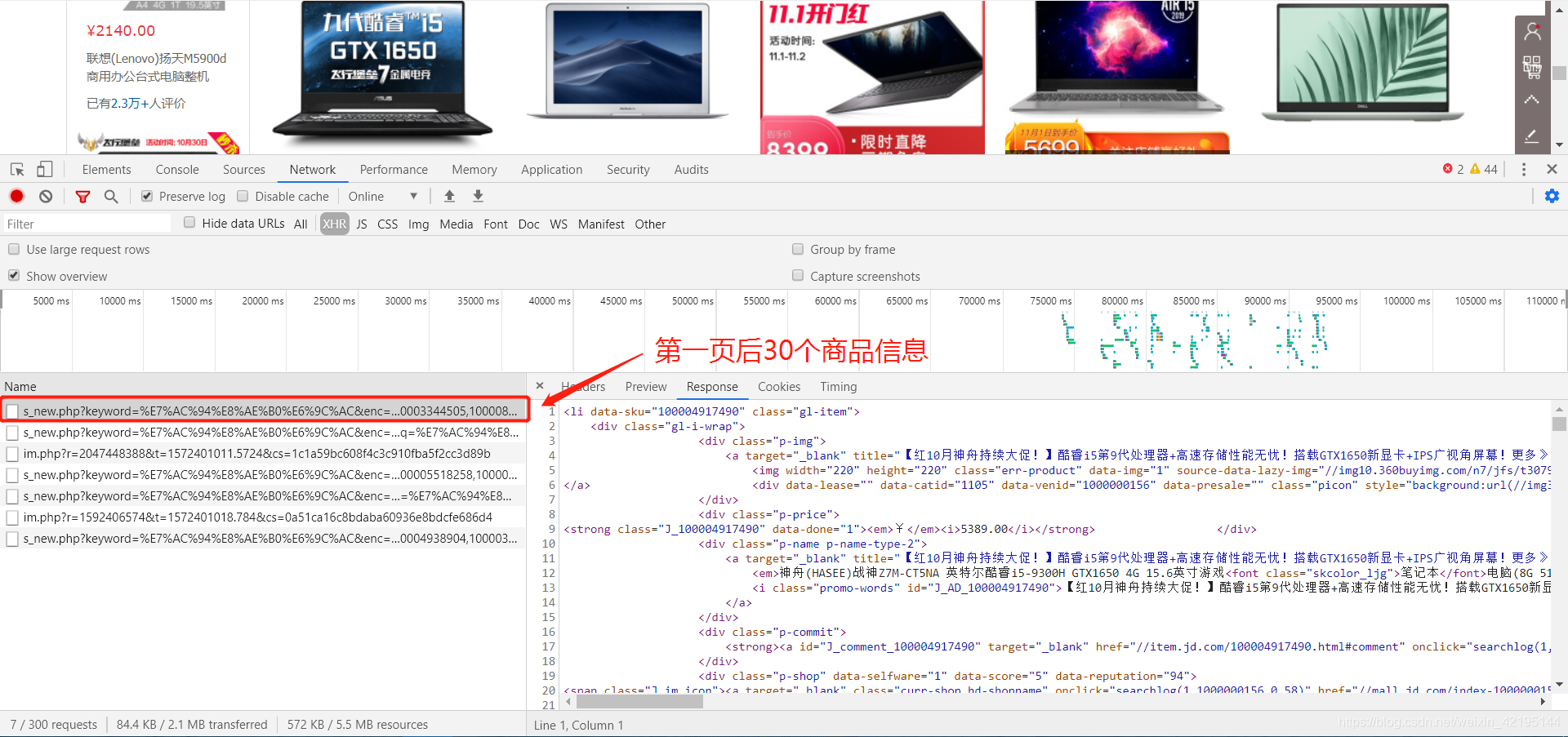This screenshot has height=737, width=1568.
Task: Show the Cookies tab of request
Action: point(779,386)
